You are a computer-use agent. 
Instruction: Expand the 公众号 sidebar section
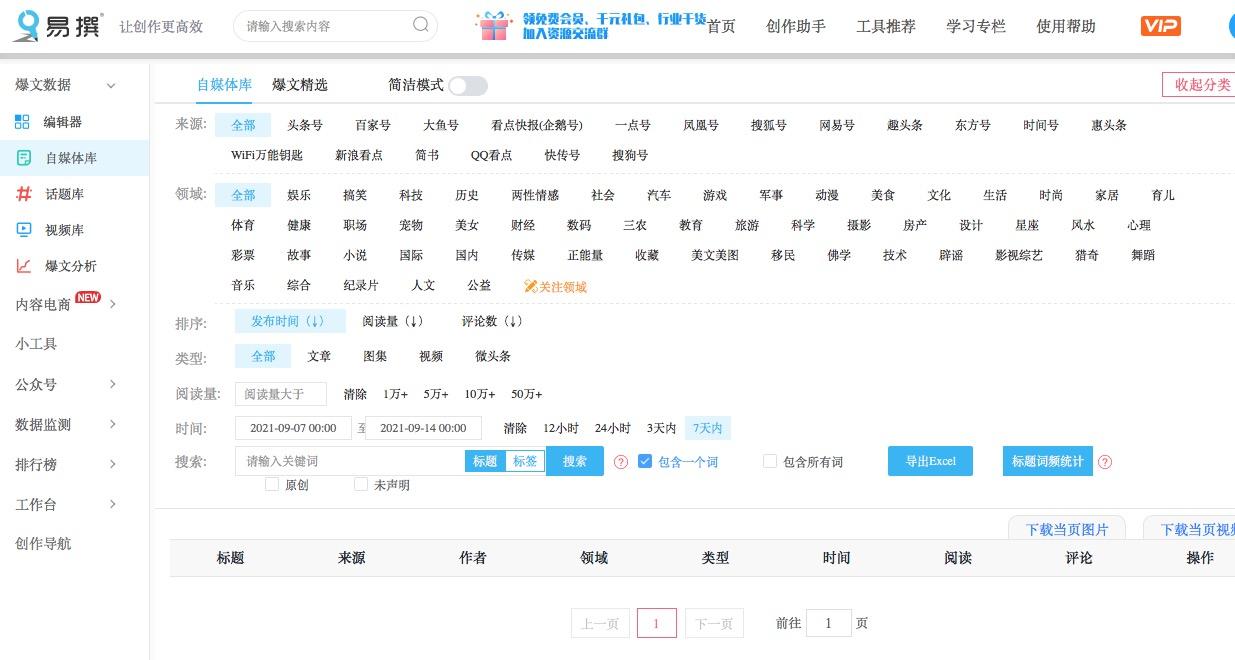coord(113,384)
